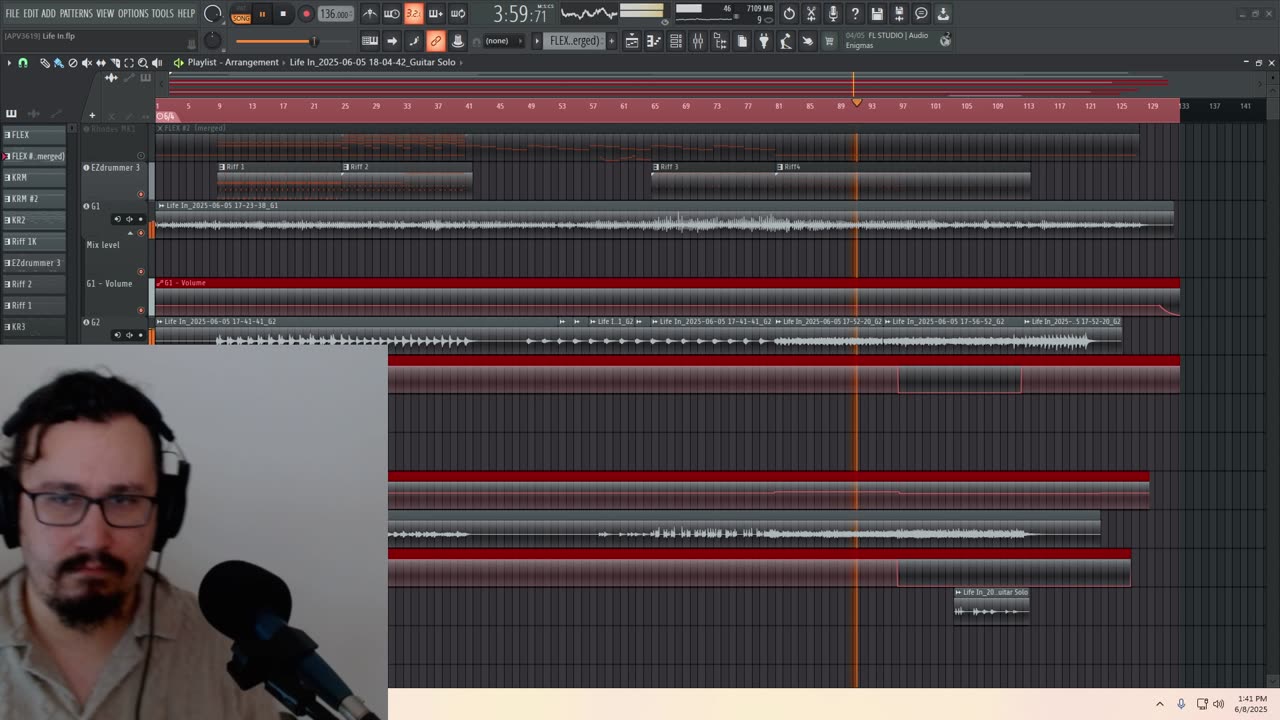This screenshot has height=720, width=1280.
Task: Open the Channel rack view icon
Action: coord(676,41)
